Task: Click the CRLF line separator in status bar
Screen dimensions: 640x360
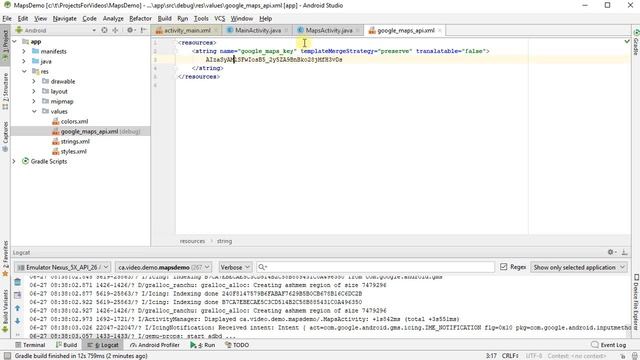Action: [510, 356]
